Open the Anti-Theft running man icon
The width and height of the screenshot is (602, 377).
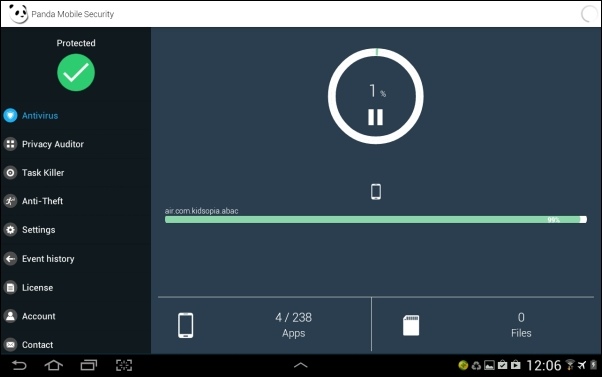point(10,201)
